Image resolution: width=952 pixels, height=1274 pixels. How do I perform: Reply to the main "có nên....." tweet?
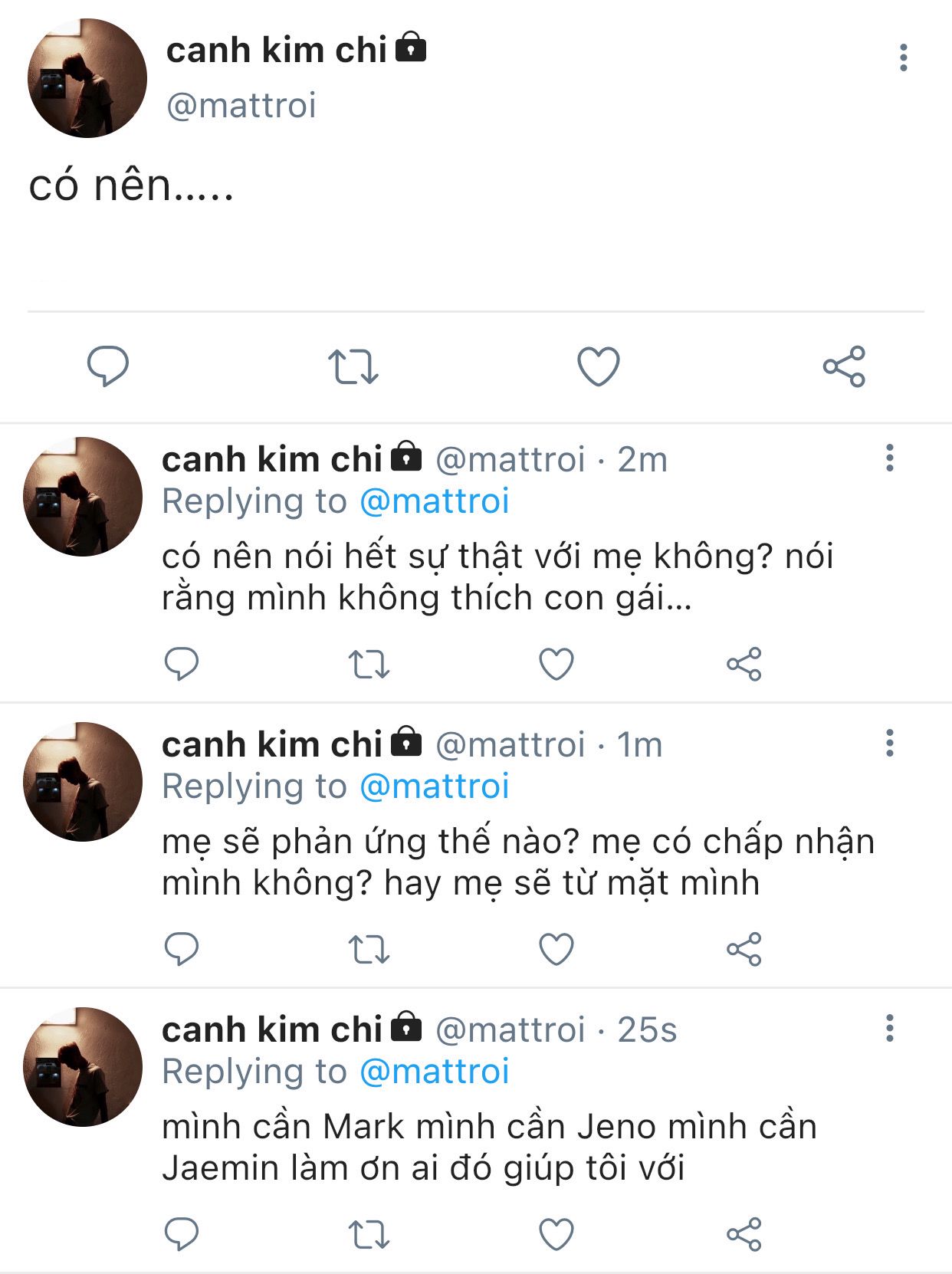(x=107, y=366)
